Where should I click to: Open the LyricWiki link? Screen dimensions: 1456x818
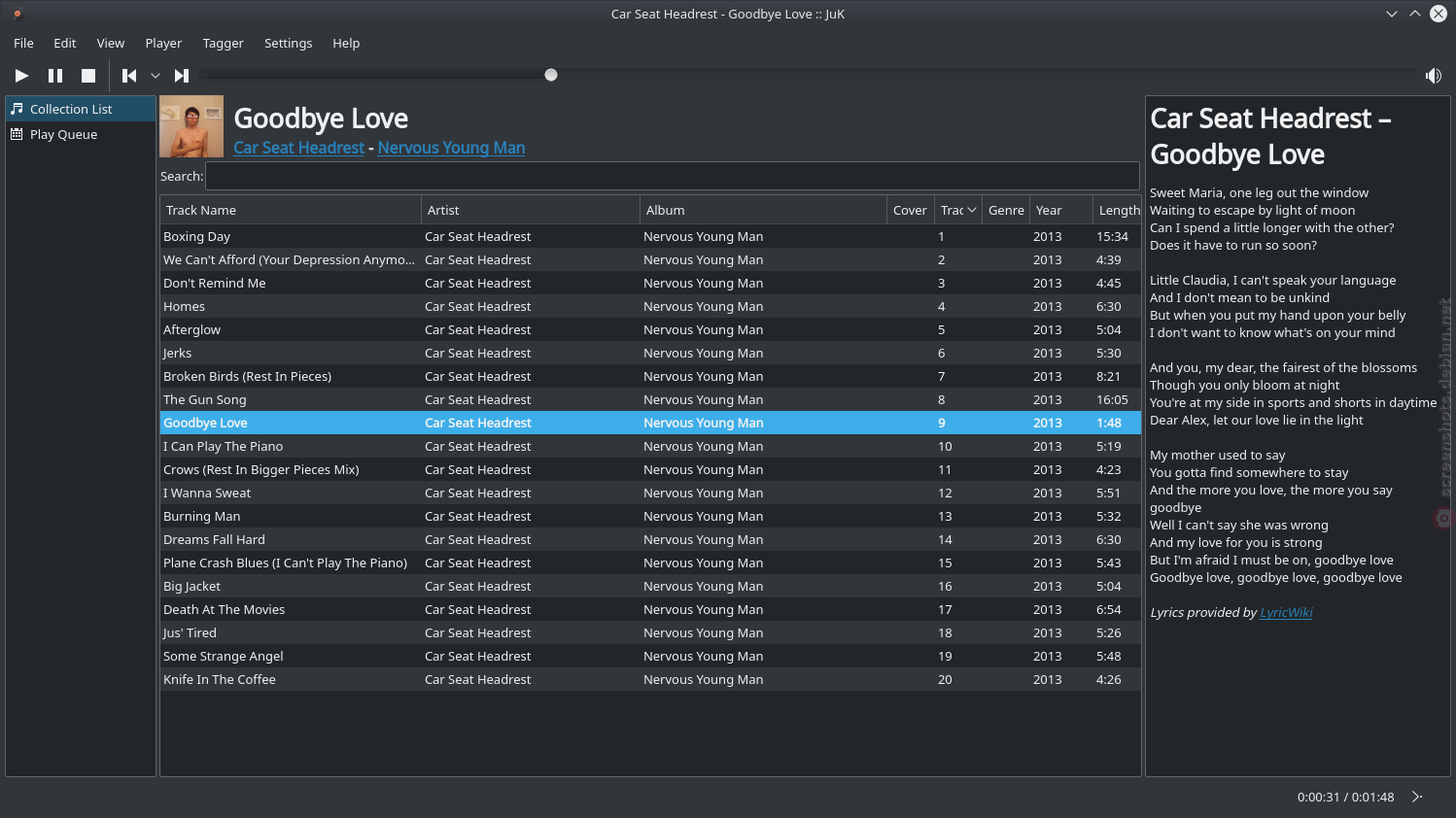[x=1286, y=612]
